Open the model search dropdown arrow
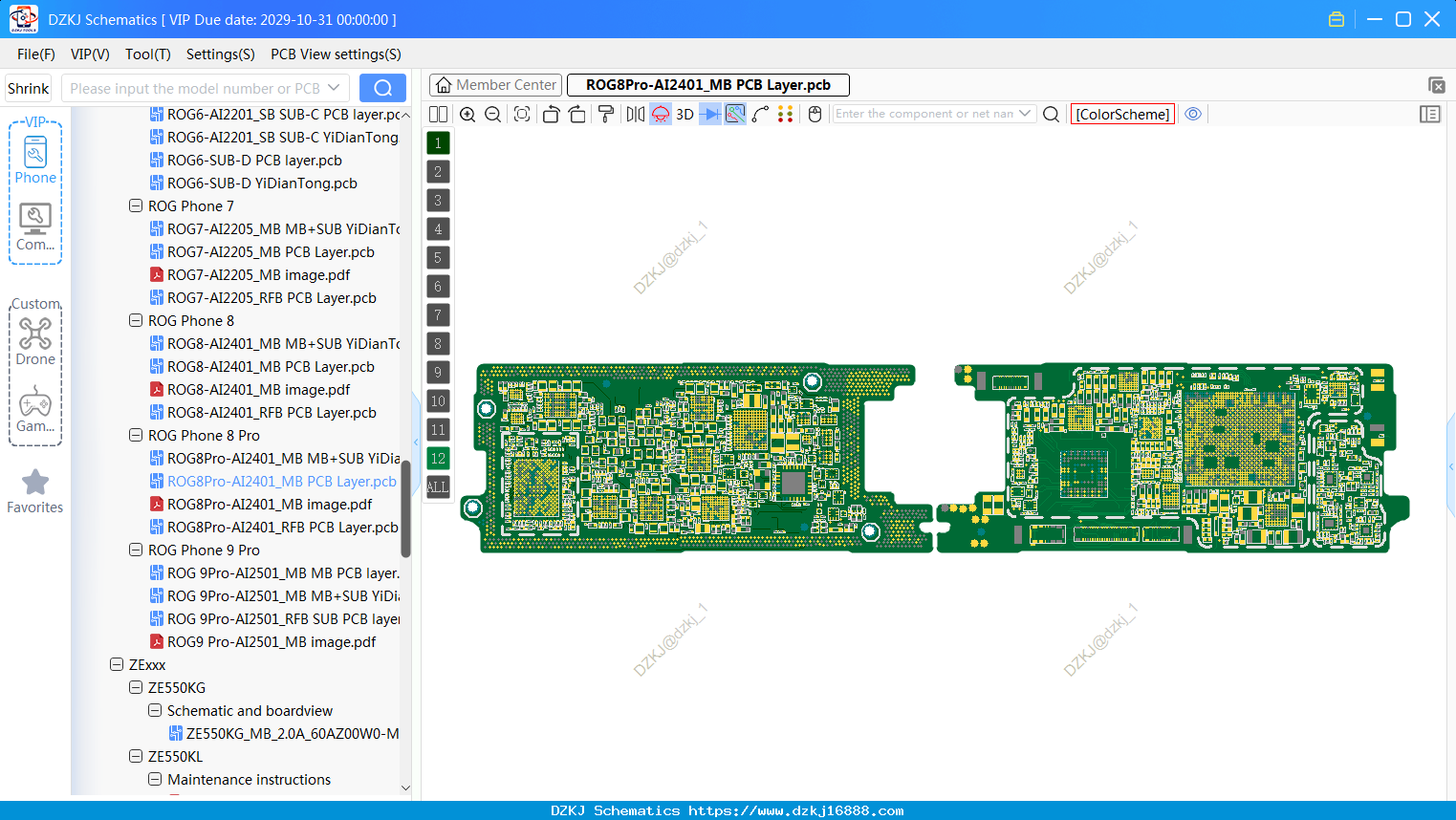This screenshot has height=820, width=1456. point(334,88)
